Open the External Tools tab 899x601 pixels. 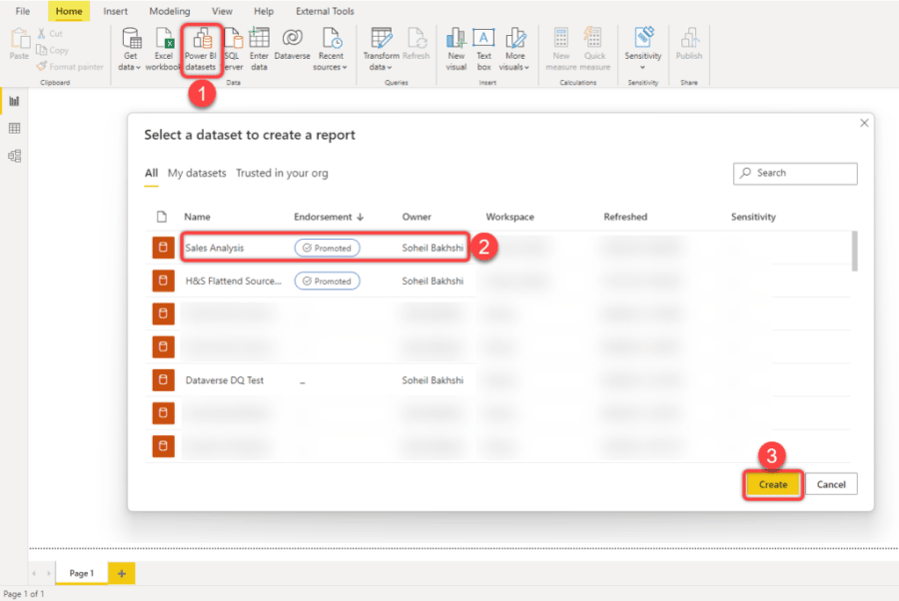pyautogui.click(x=325, y=11)
